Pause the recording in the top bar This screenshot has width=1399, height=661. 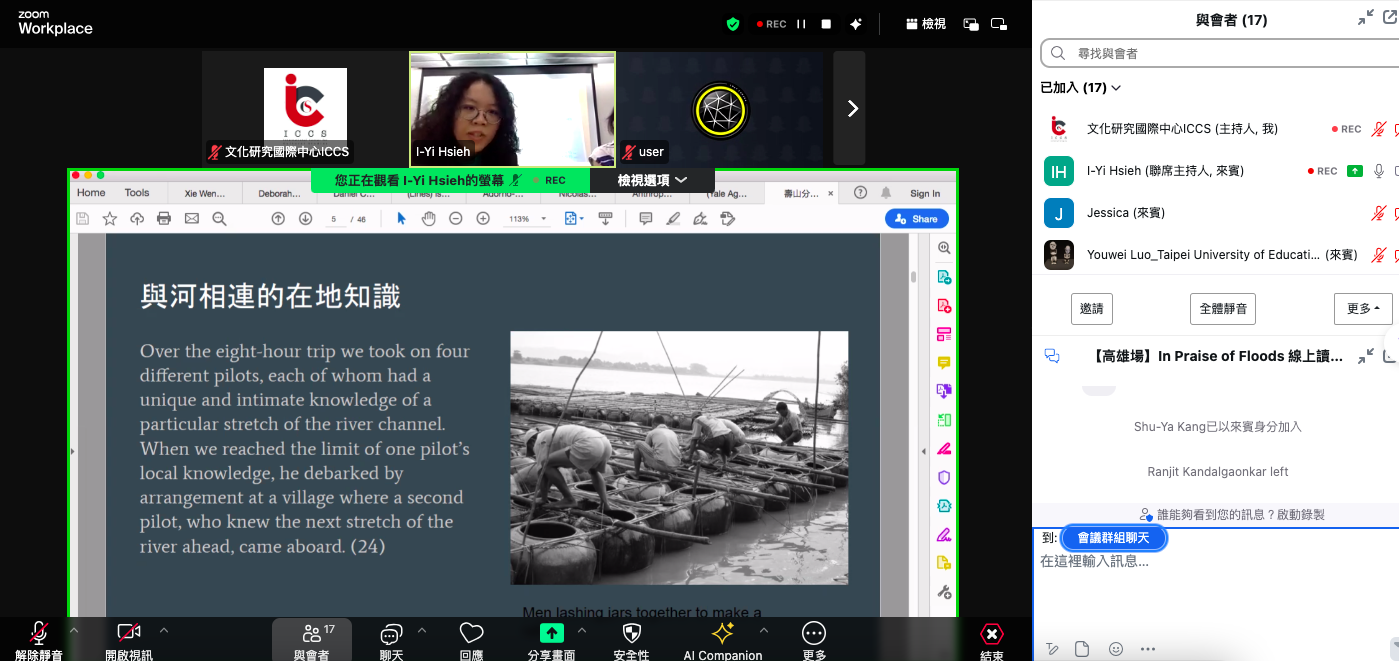801,24
